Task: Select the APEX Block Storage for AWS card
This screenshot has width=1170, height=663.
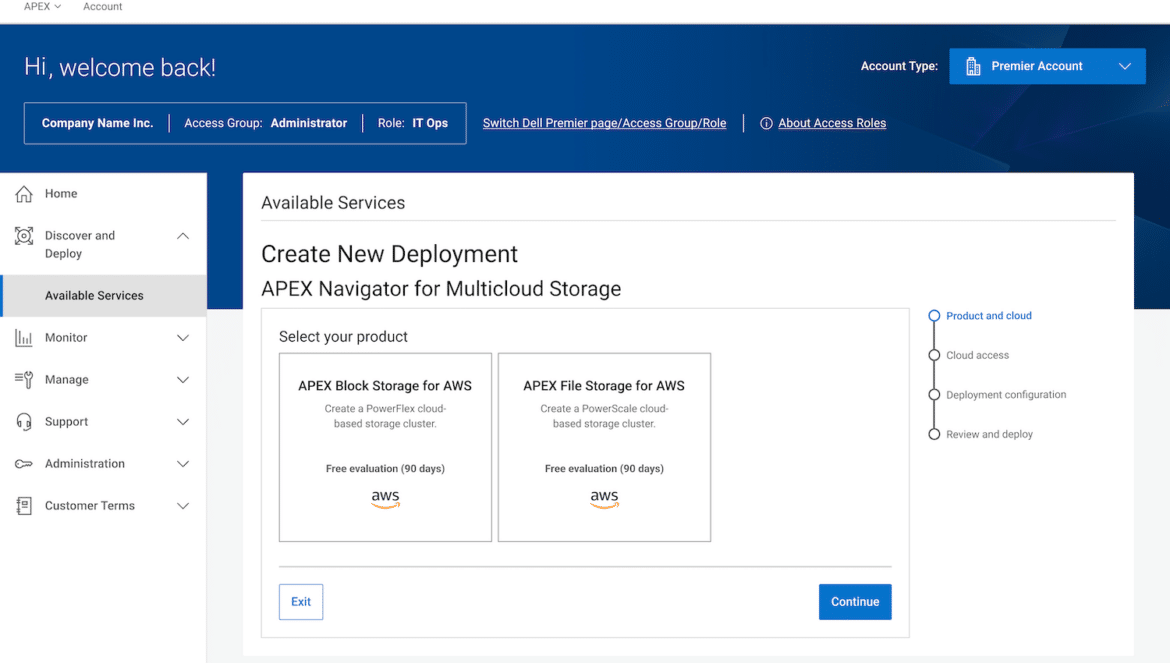Action: pos(385,447)
